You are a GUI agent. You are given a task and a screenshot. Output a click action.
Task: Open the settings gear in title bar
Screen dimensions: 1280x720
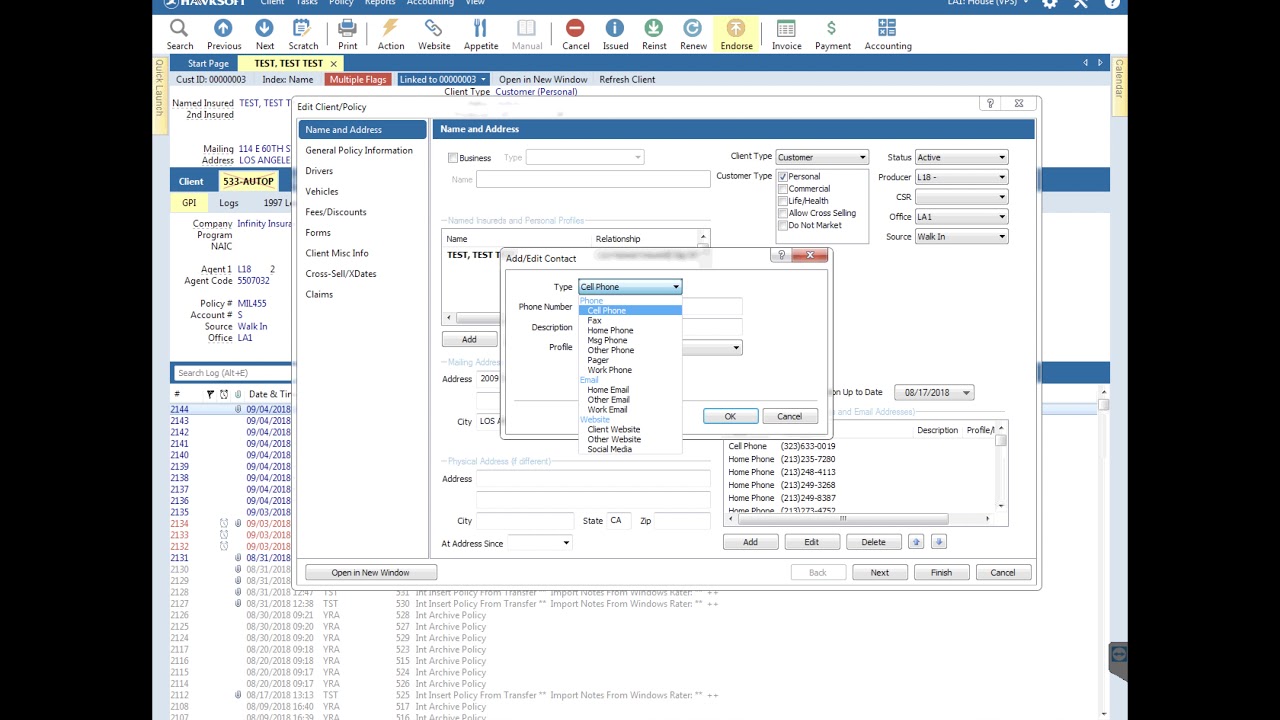tap(1049, 4)
